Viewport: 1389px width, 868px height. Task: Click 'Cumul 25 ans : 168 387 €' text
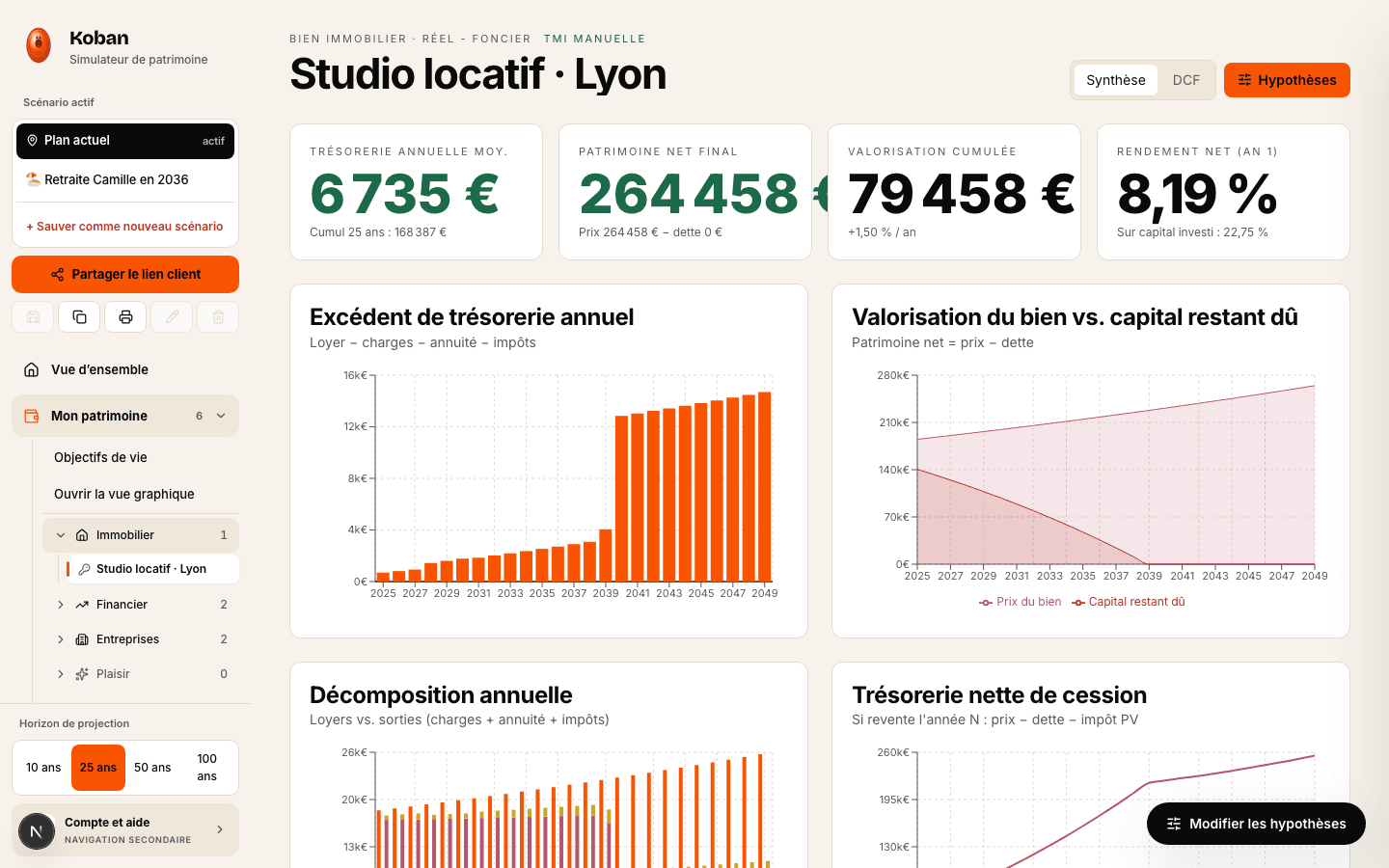coord(378,232)
